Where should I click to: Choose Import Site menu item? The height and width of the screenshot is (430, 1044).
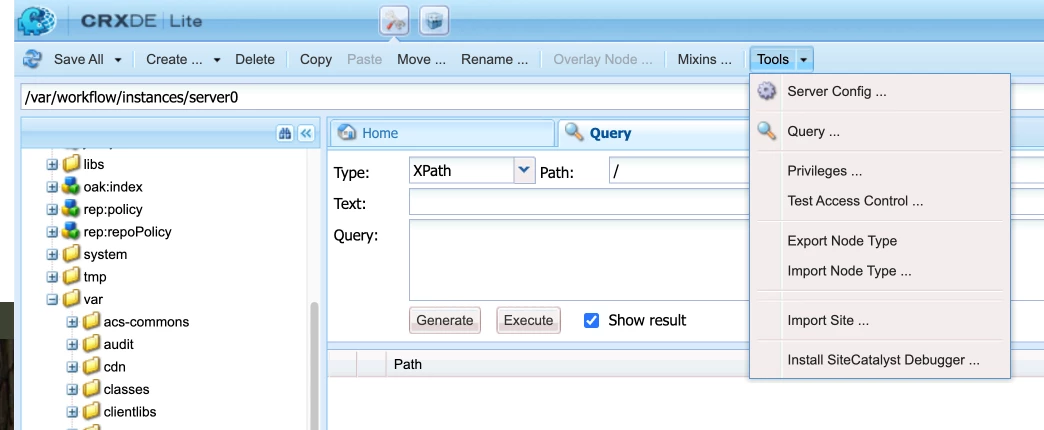coord(880,321)
